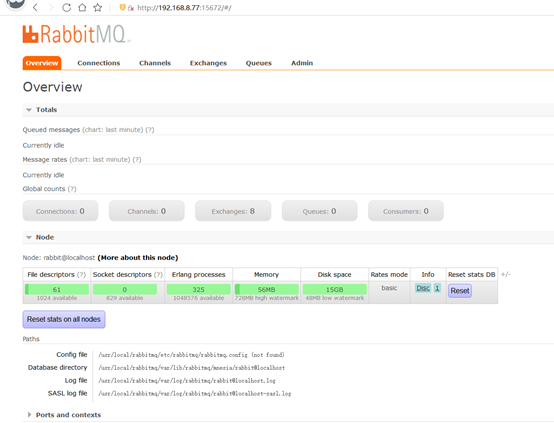The width and height of the screenshot is (554, 423).
Task: Click the Consumers: 0 count button
Action: (x=406, y=211)
